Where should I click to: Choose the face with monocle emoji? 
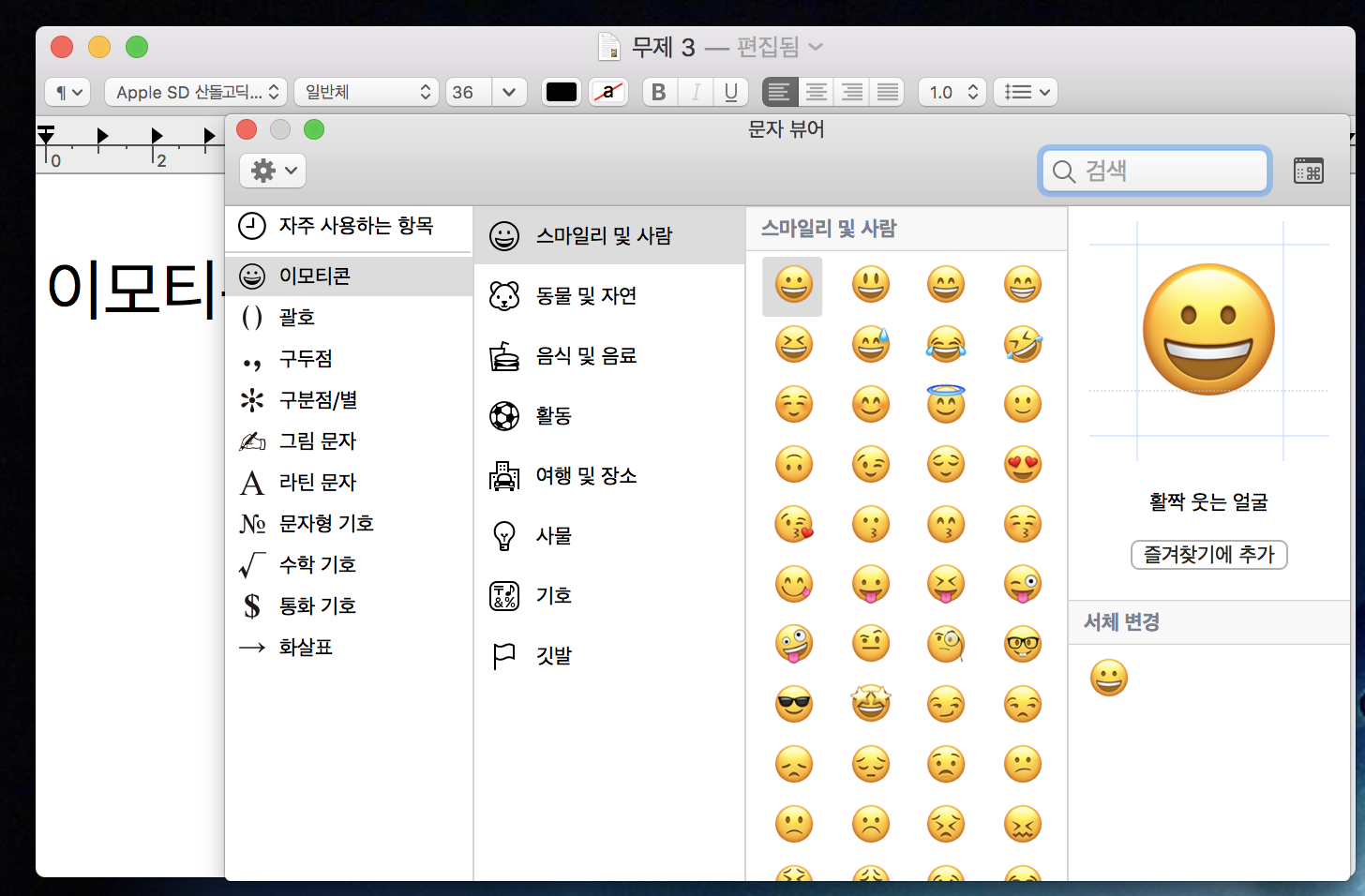pos(946,644)
